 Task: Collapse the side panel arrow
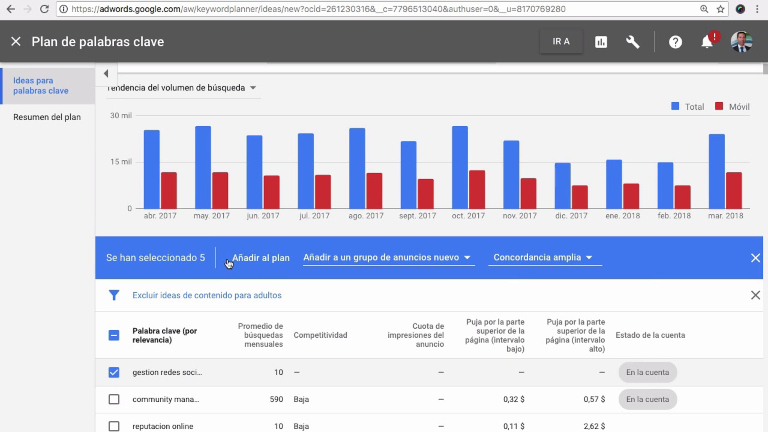[x=106, y=73]
